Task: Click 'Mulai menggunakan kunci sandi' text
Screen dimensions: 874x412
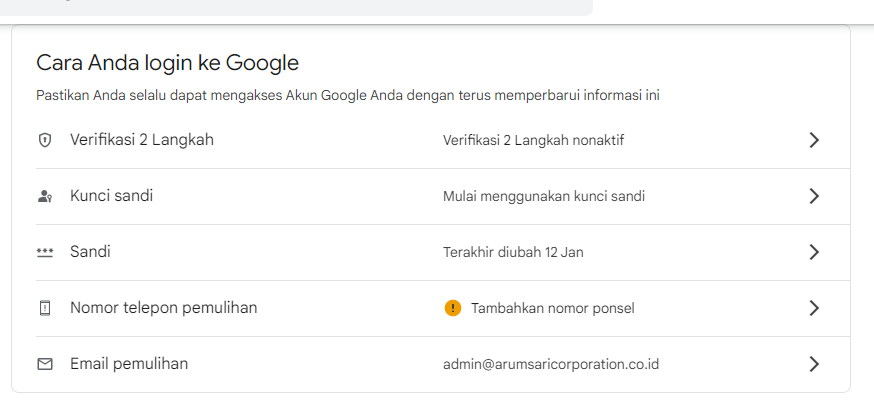Action: [x=543, y=196]
